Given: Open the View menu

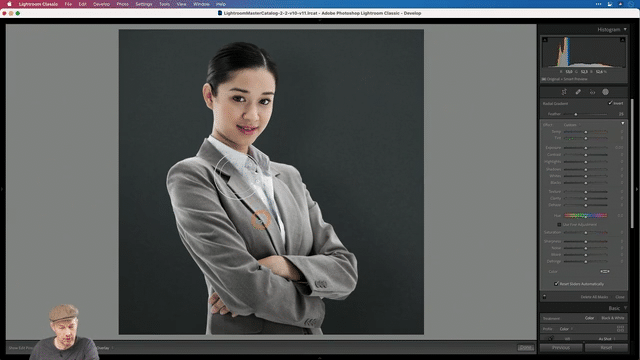Looking at the screenshot, I should (x=181, y=4).
